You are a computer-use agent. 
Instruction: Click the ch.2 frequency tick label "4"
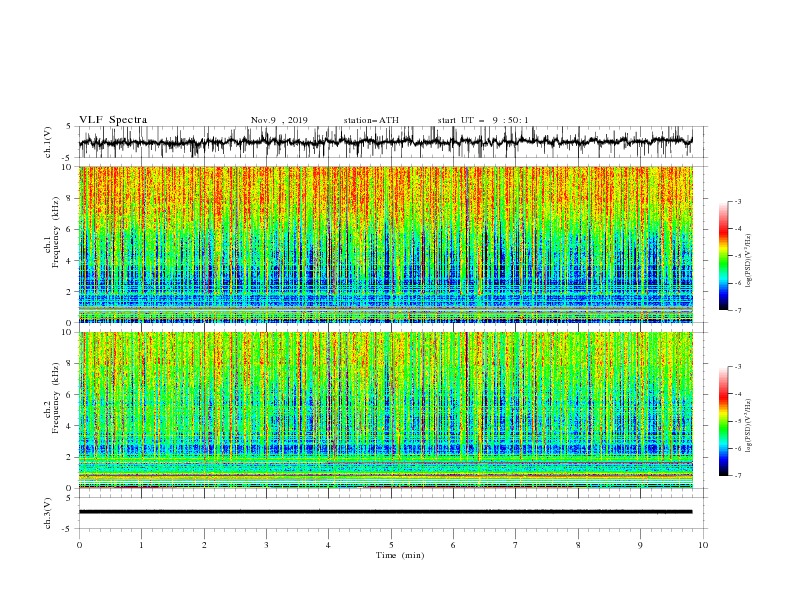[x=69, y=426]
